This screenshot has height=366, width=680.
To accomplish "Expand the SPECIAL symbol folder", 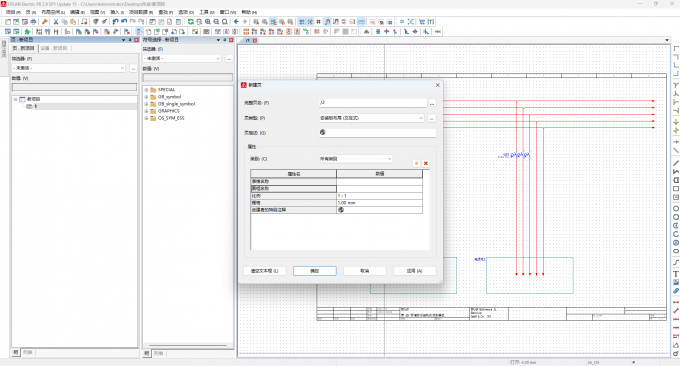I will tap(146, 90).
